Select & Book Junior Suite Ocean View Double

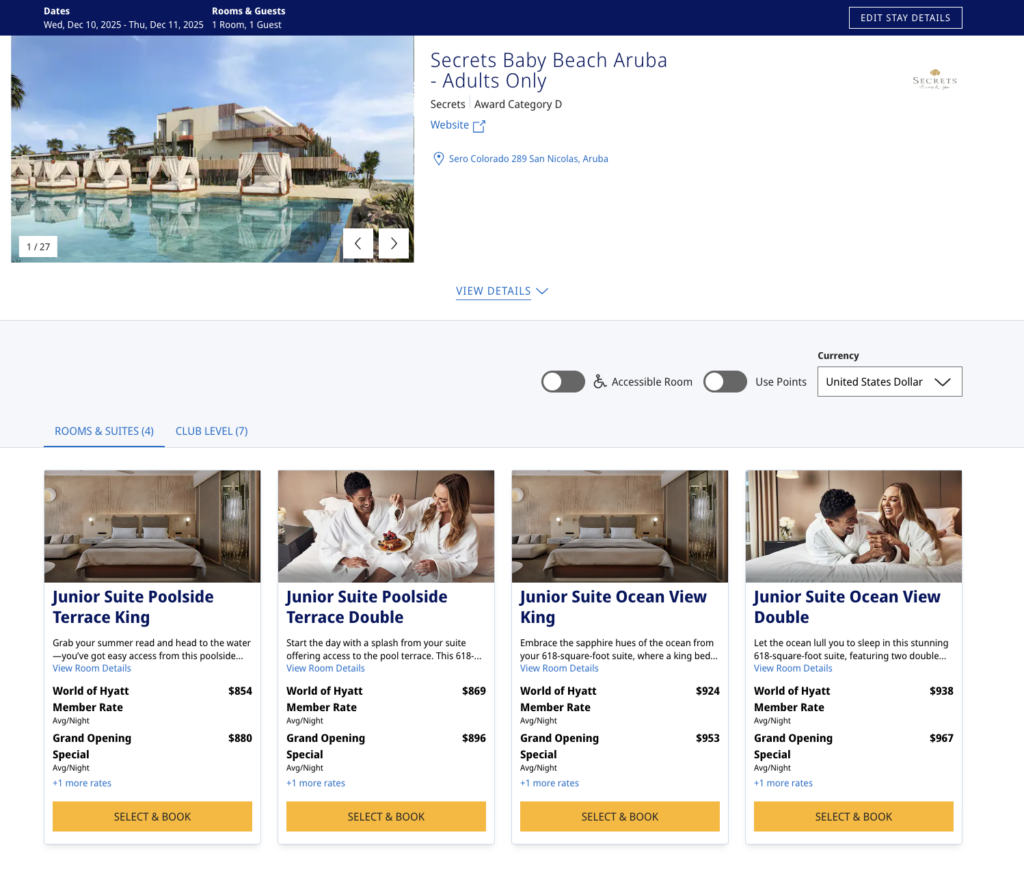tap(854, 817)
